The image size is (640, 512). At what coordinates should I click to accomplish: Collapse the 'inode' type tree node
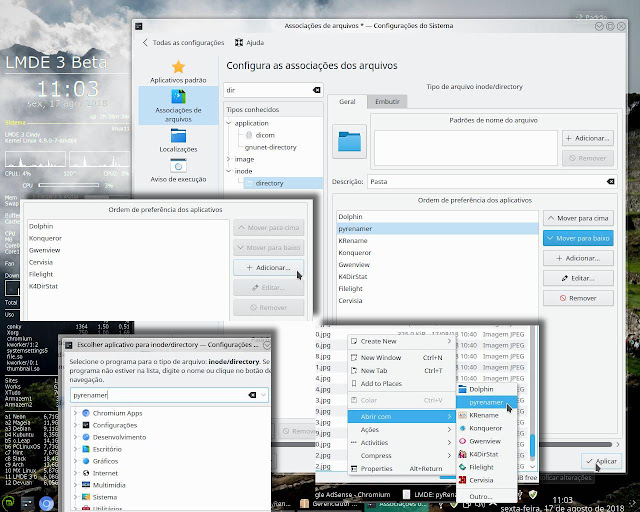point(229,171)
